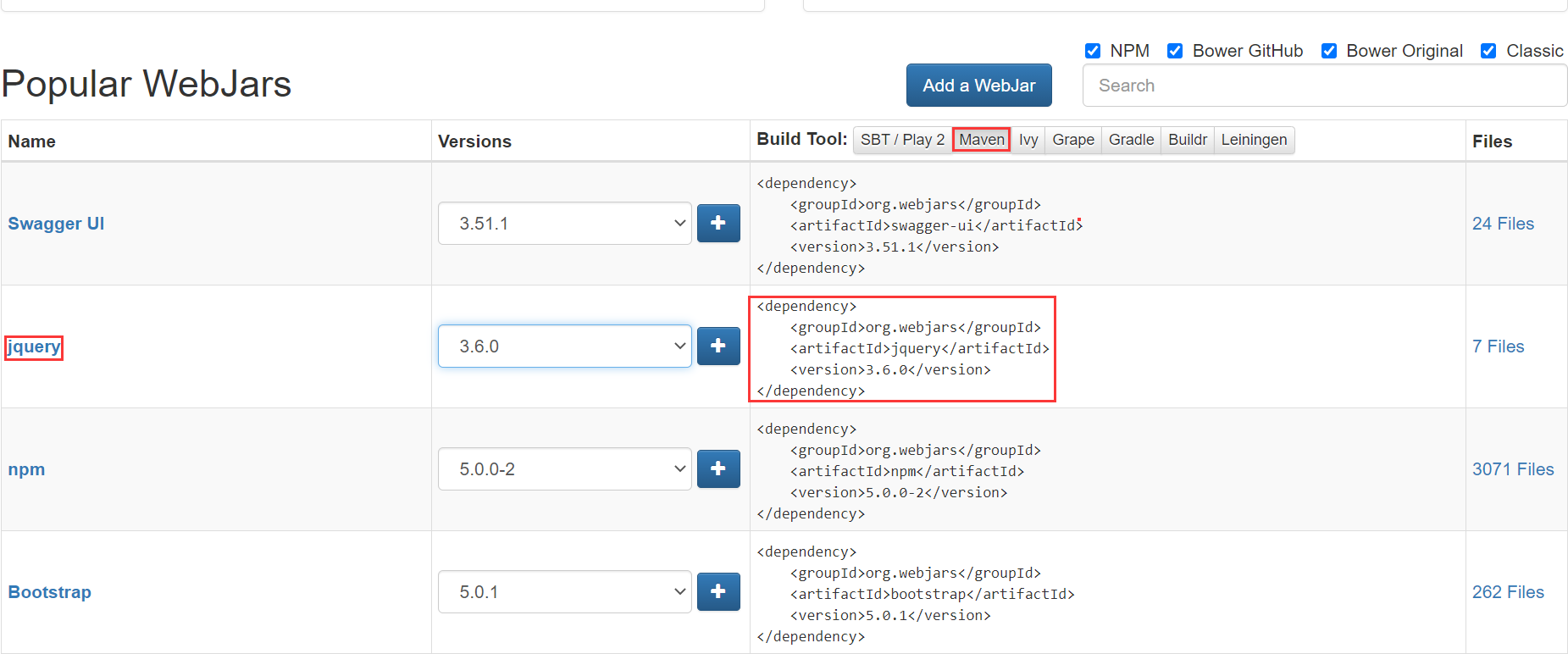1568x654 pixels.
Task: Click the plus icon in the Bootstrap row
Action: (x=718, y=592)
